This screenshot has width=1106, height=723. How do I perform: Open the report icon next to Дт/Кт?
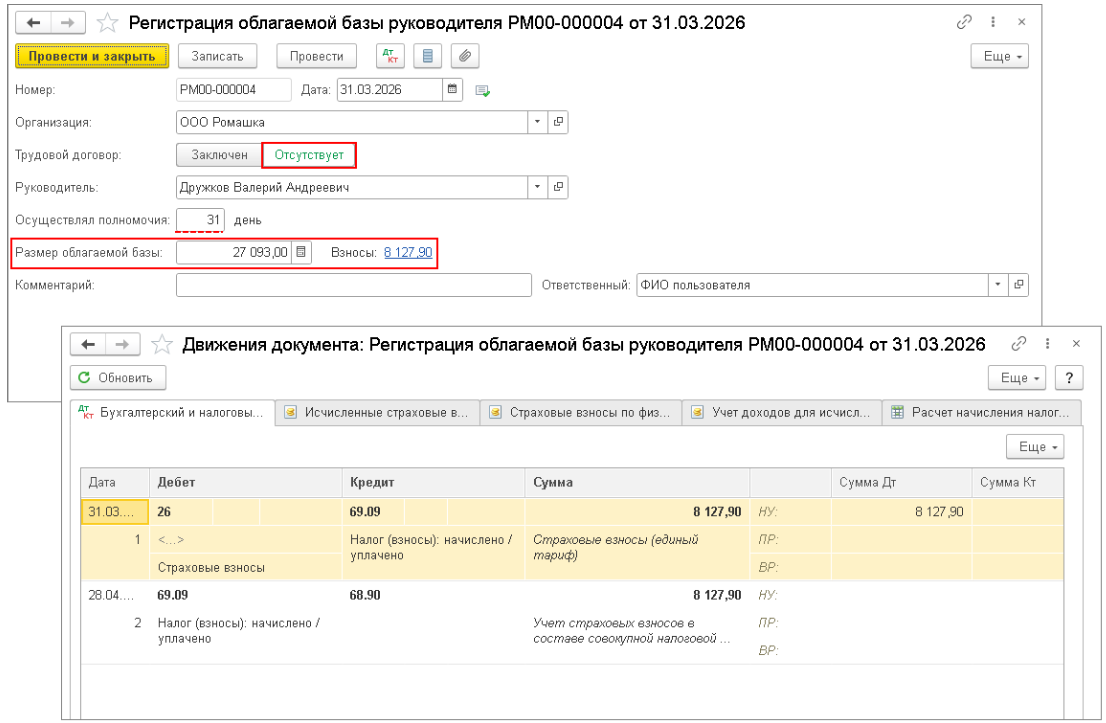427,57
